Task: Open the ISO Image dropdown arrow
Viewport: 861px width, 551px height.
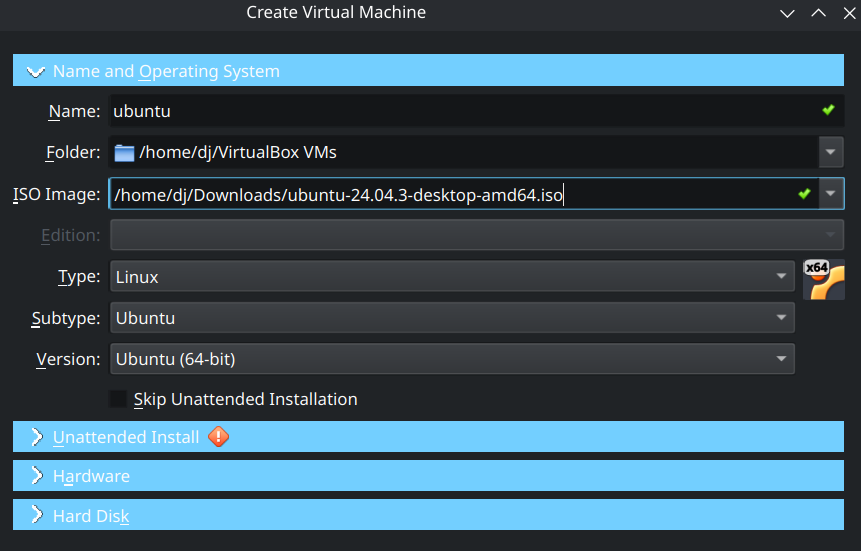Action: (x=831, y=193)
